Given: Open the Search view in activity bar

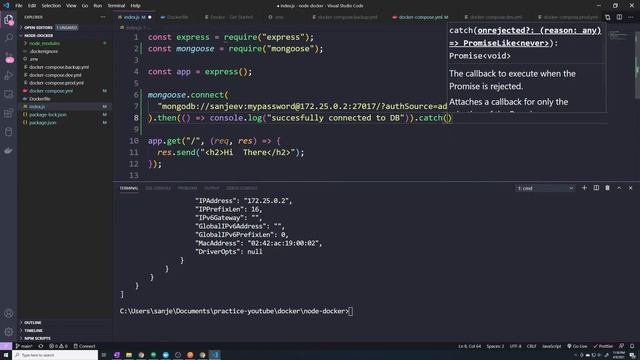Looking at the screenshot, I should coord(9,38).
